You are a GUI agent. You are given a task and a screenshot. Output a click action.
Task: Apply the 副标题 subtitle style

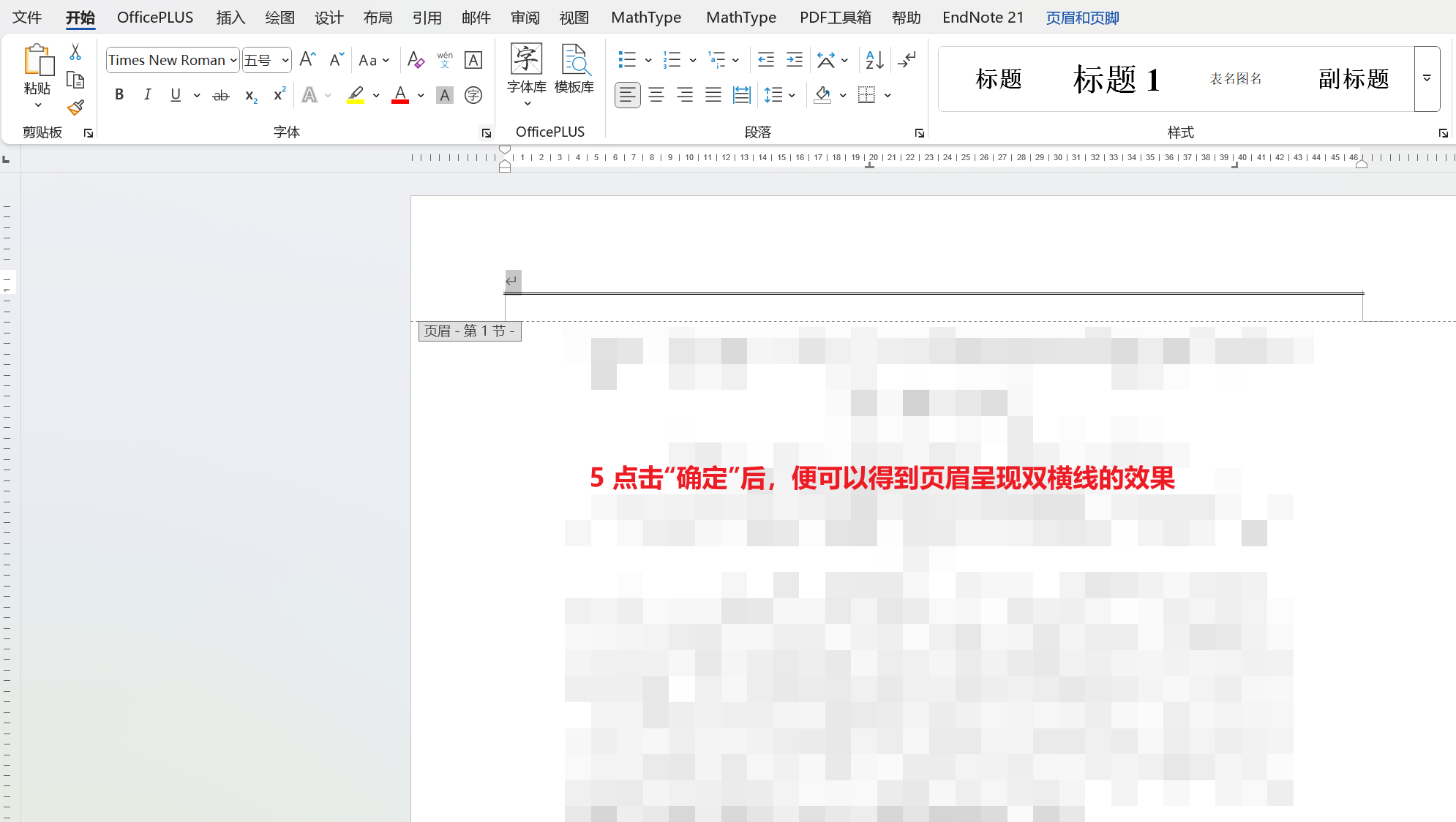(1353, 79)
